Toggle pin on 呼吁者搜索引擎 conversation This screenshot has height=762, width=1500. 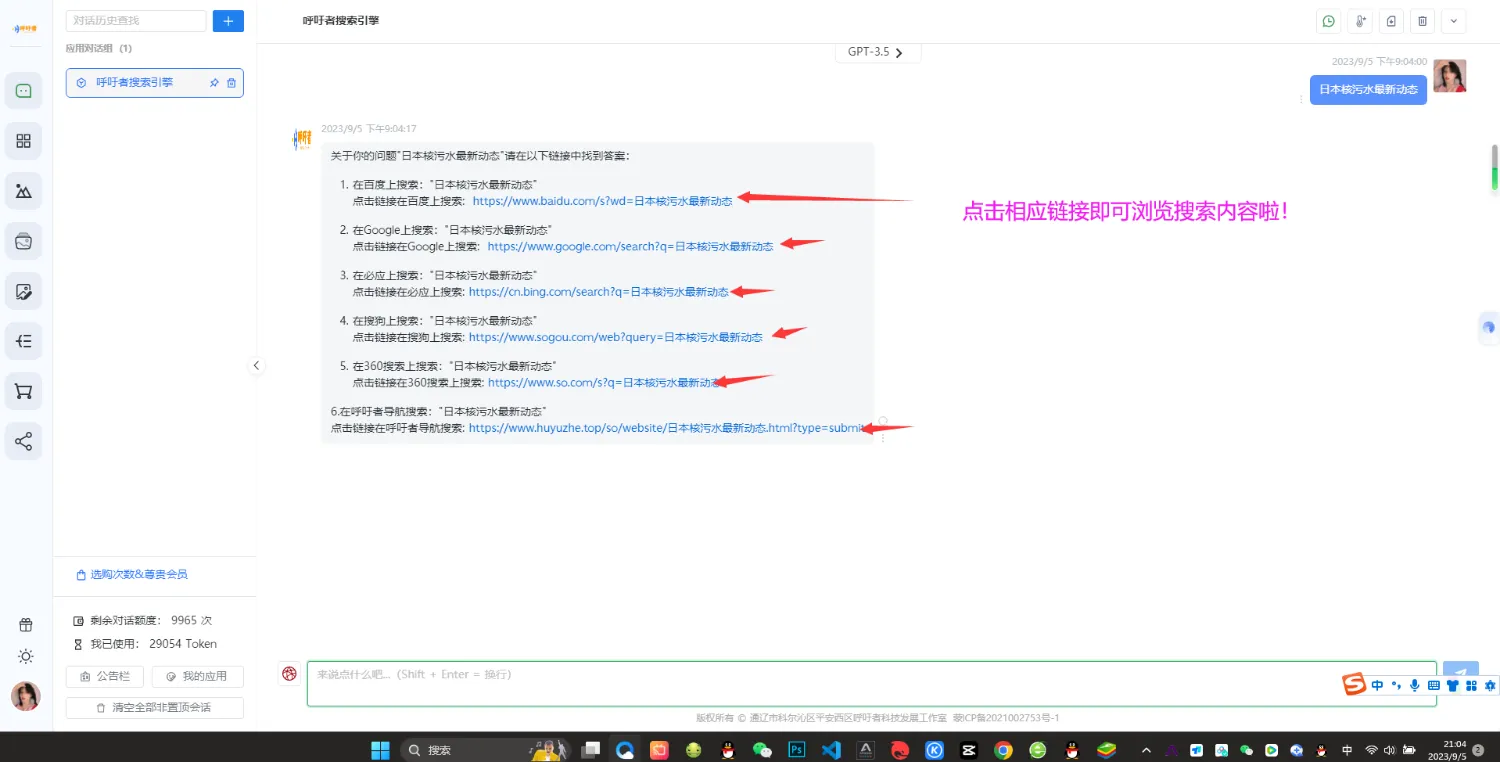coord(214,83)
